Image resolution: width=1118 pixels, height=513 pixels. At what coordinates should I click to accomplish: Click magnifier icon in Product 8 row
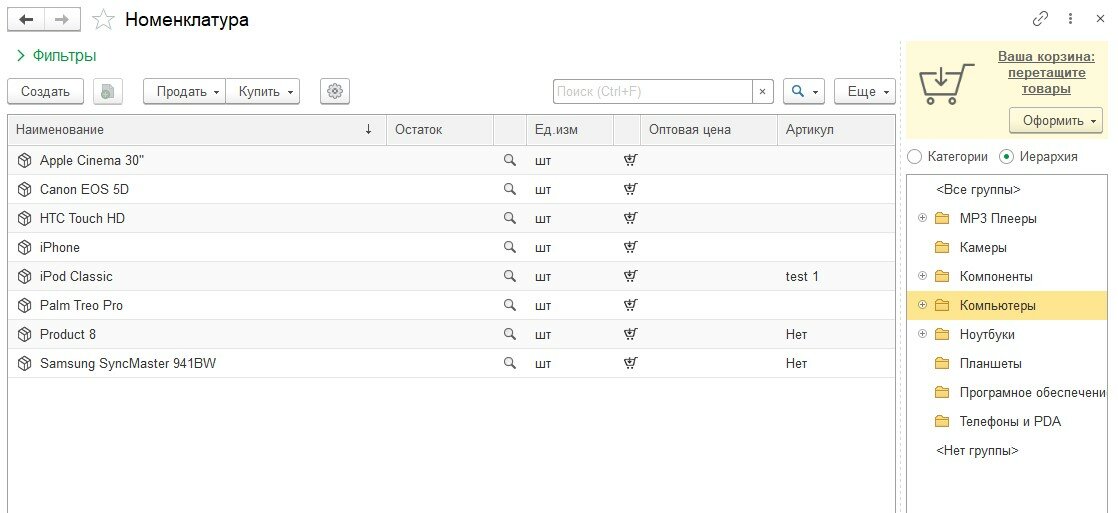click(509, 333)
